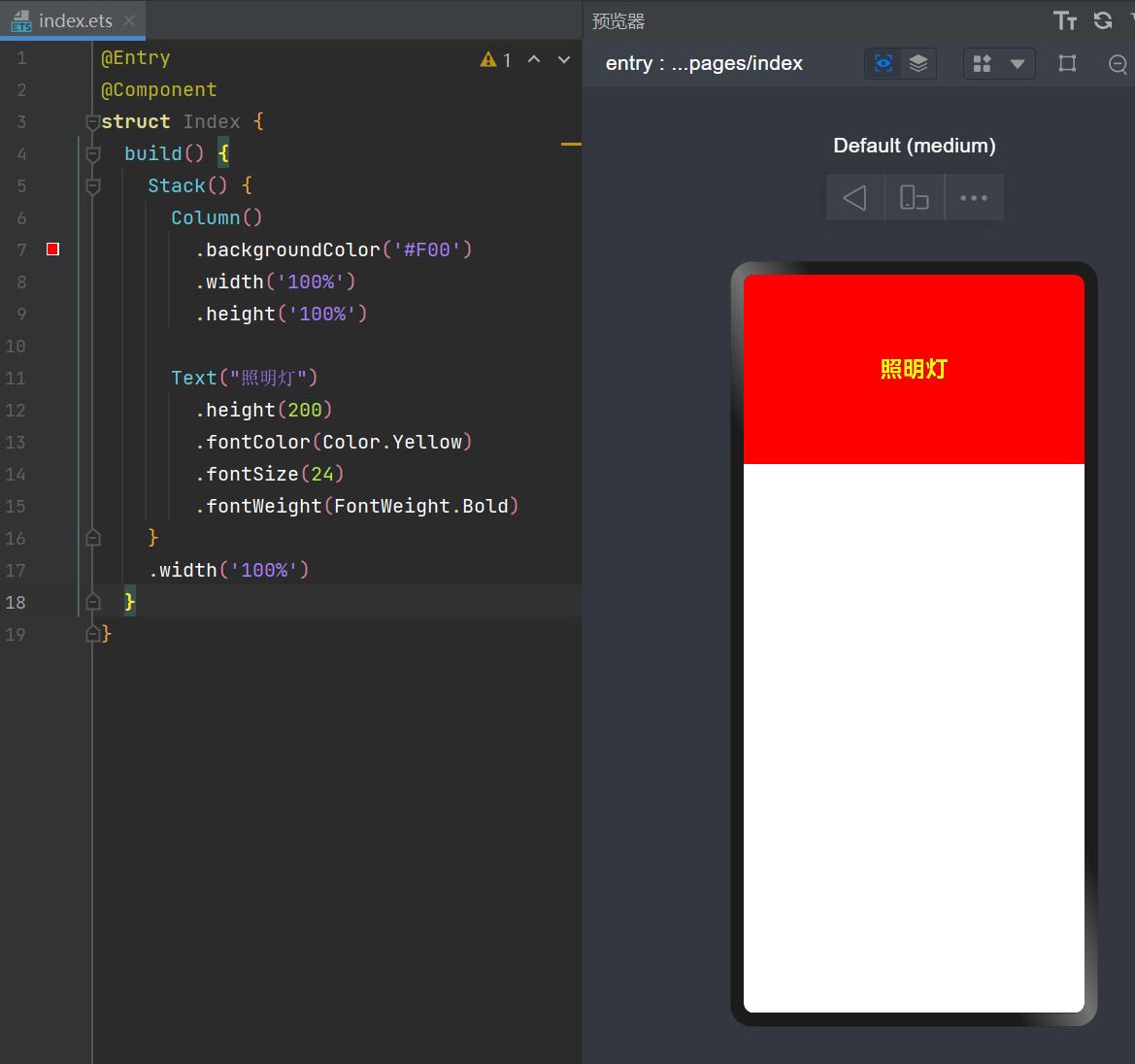1135x1064 pixels.
Task: Click the @Entry decorator in code
Action: pos(135,58)
